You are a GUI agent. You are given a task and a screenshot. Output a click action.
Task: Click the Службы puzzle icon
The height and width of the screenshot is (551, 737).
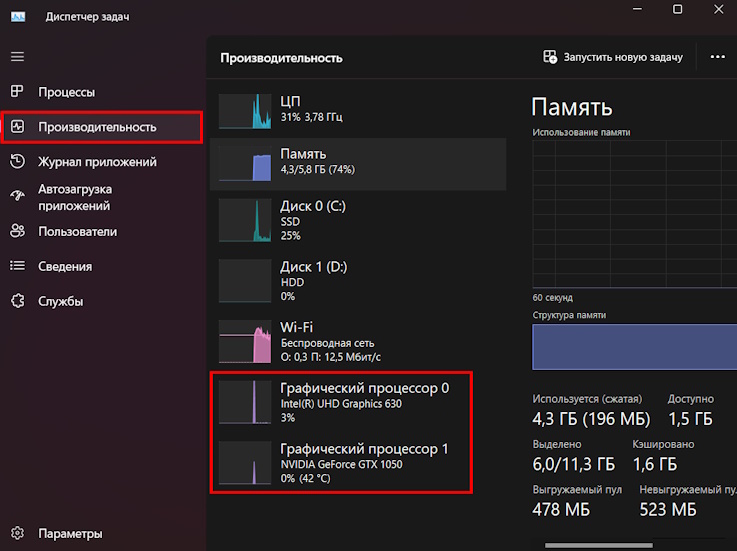(17, 300)
